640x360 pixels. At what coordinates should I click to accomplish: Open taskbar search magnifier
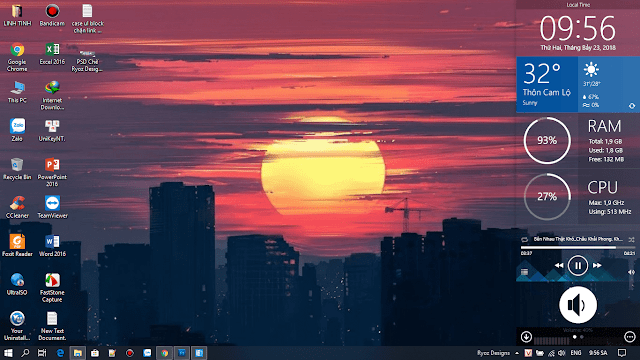point(25,353)
